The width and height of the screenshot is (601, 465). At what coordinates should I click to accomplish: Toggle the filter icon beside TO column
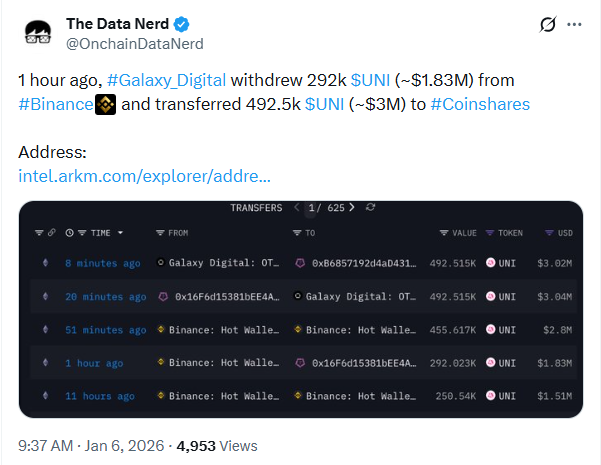(298, 233)
